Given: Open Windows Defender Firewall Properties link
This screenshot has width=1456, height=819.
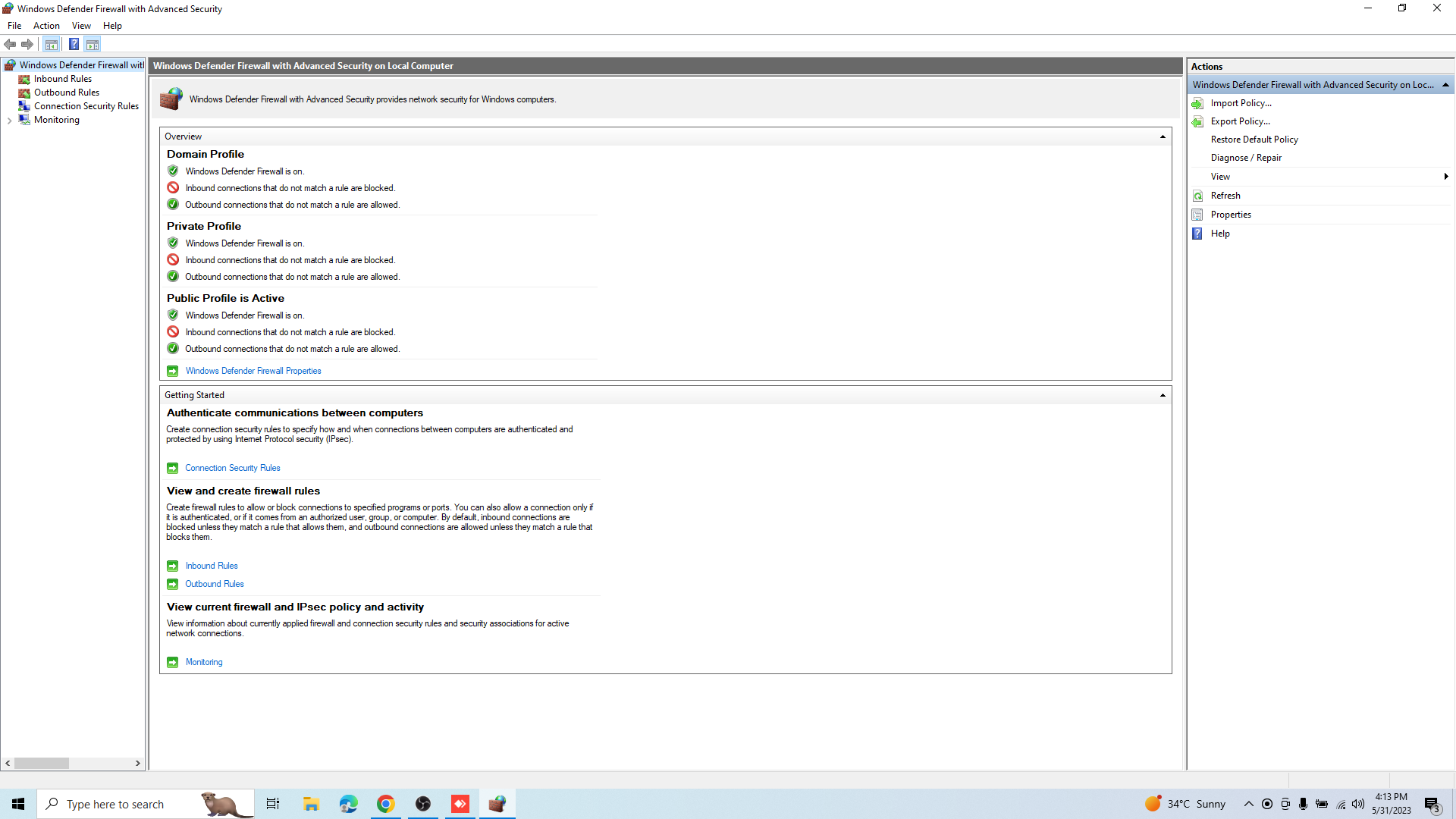Looking at the screenshot, I should [253, 371].
